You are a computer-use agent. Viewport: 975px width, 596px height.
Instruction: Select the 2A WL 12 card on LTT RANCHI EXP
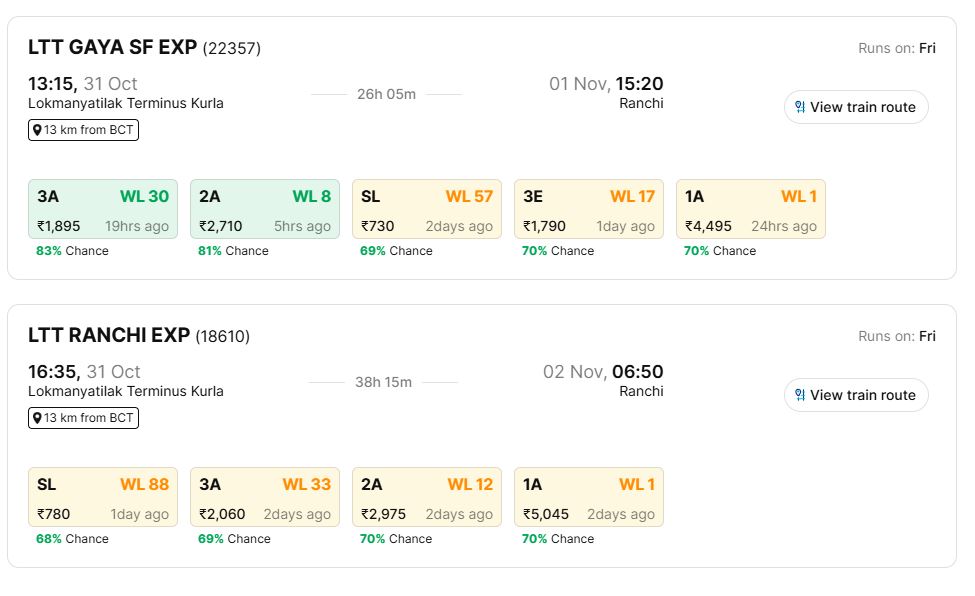click(426, 497)
